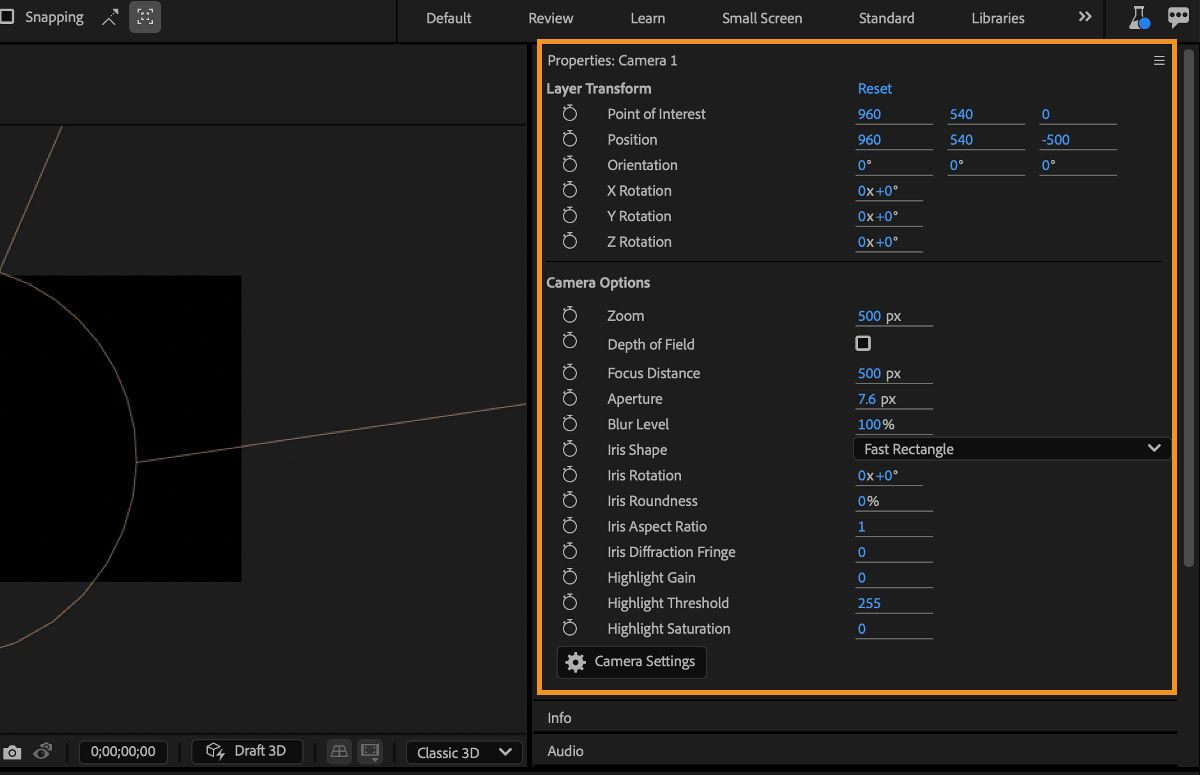Open the Classic 3D renderer dropdown
This screenshot has width=1200, height=775.
coord(463,752)
